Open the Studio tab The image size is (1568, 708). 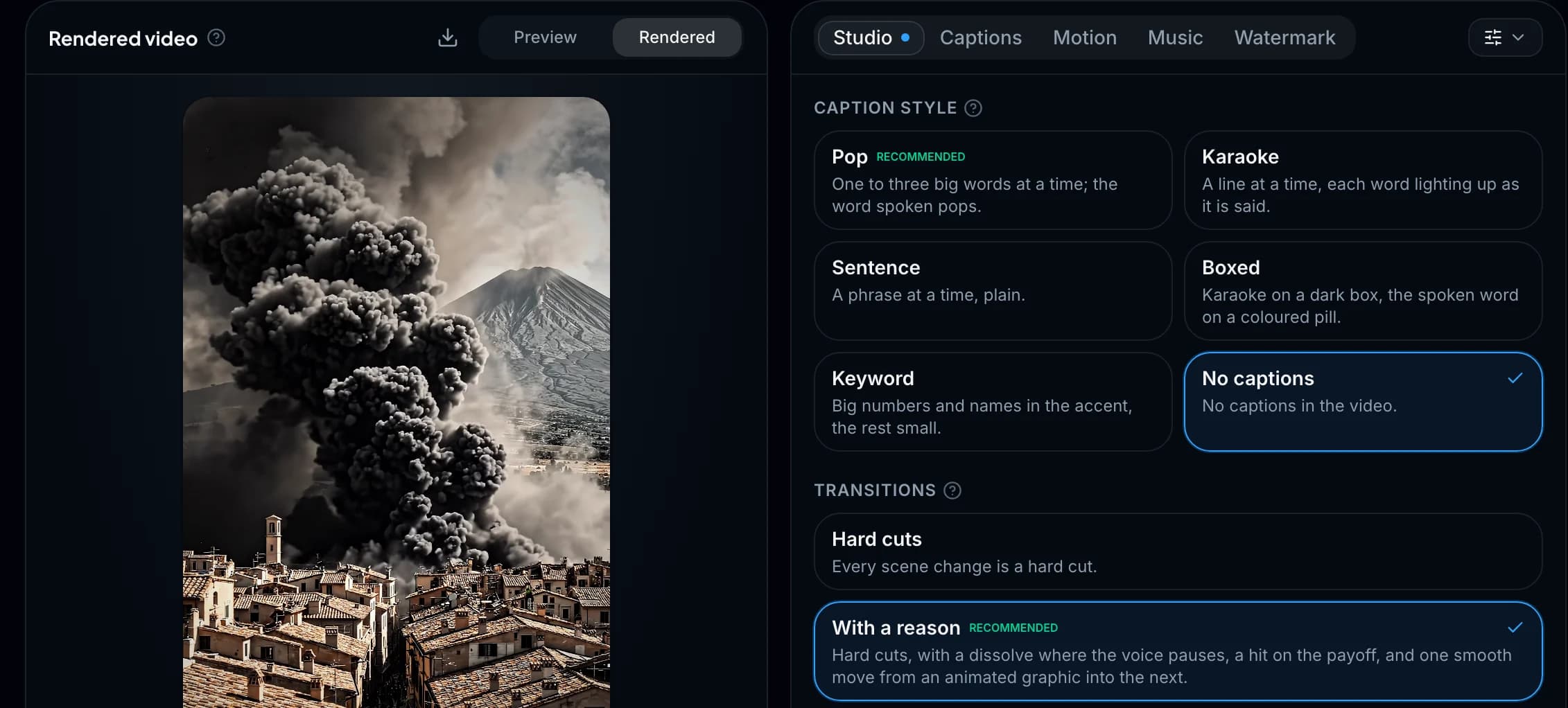(x=871, y=37)
